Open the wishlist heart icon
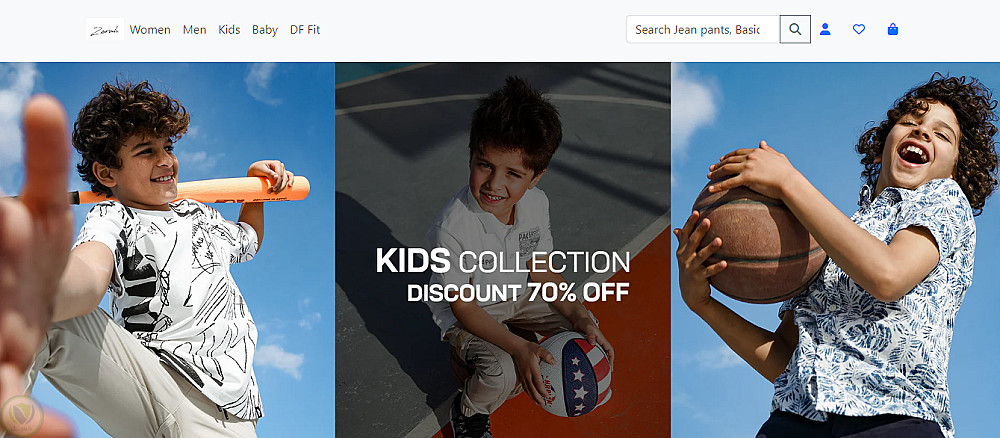The height and width of the screenshot is (438, 1000). pyautogui.click(x=859, y=29)
